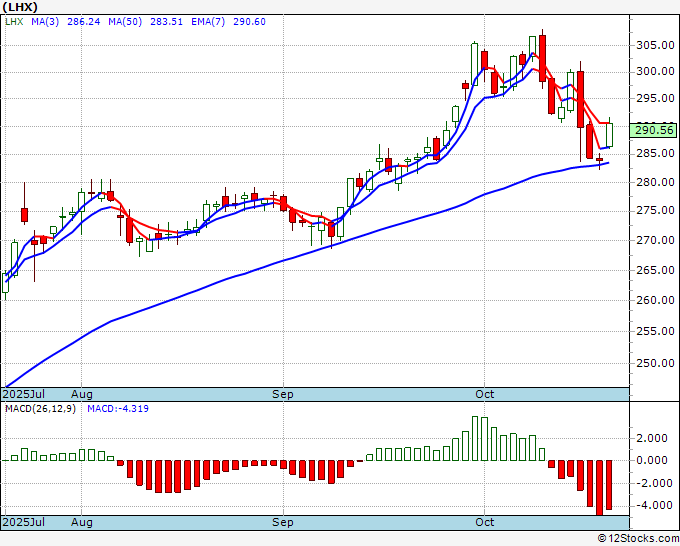The image size is (680, 546).
Task: Click Aug on the MACD panel axis
Action: click(x=82, y=522)
